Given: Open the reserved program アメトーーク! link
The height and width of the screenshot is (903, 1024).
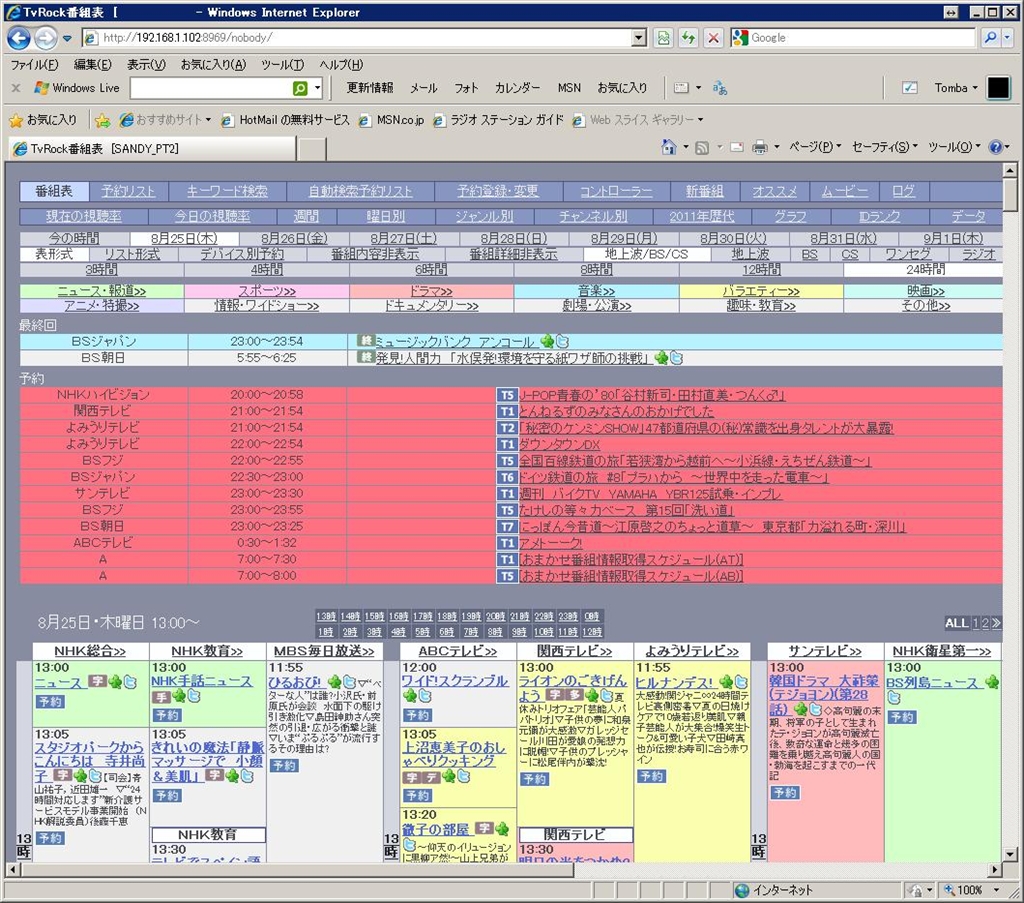Looking at the screenshot, I should click(551, 543).
